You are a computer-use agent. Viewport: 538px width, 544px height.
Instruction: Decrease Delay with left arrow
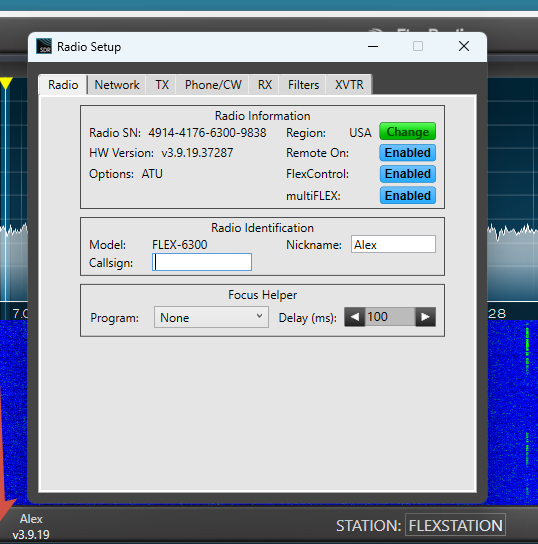tap(355, 317)
